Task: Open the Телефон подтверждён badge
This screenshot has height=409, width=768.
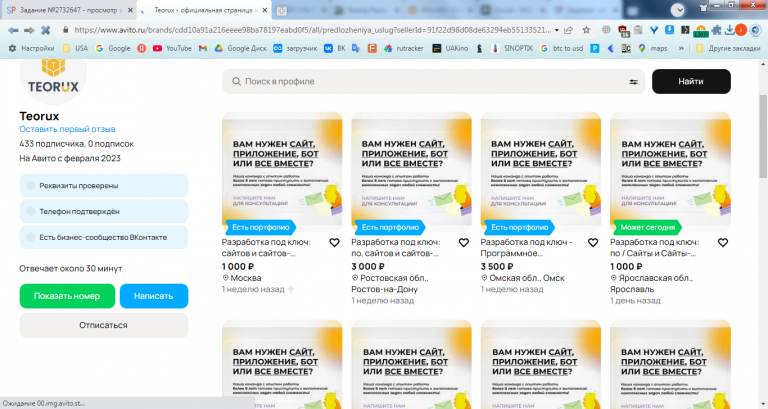Action: [x=104, y=212]
